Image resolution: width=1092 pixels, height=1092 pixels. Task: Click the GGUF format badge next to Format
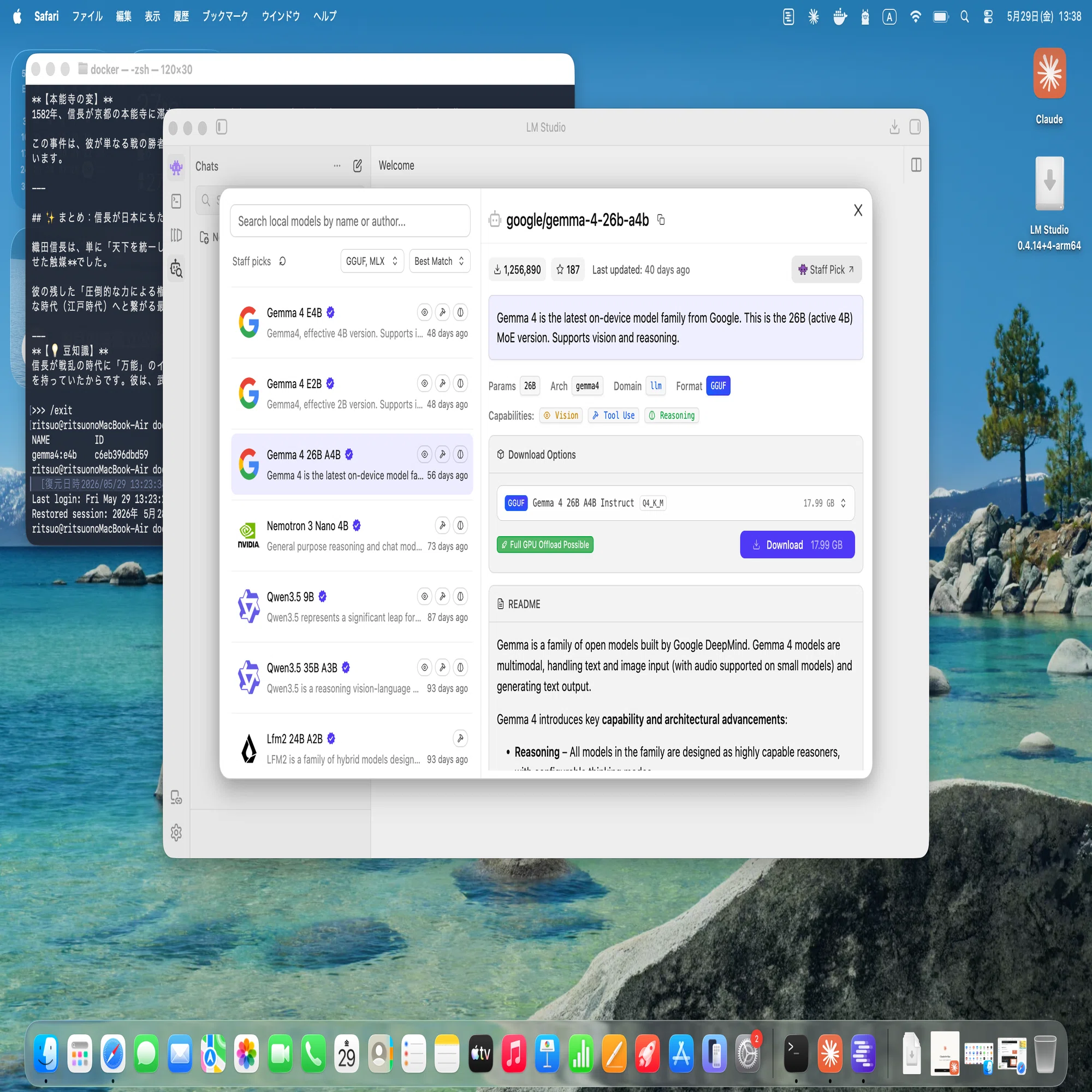[x=718, y=386]
